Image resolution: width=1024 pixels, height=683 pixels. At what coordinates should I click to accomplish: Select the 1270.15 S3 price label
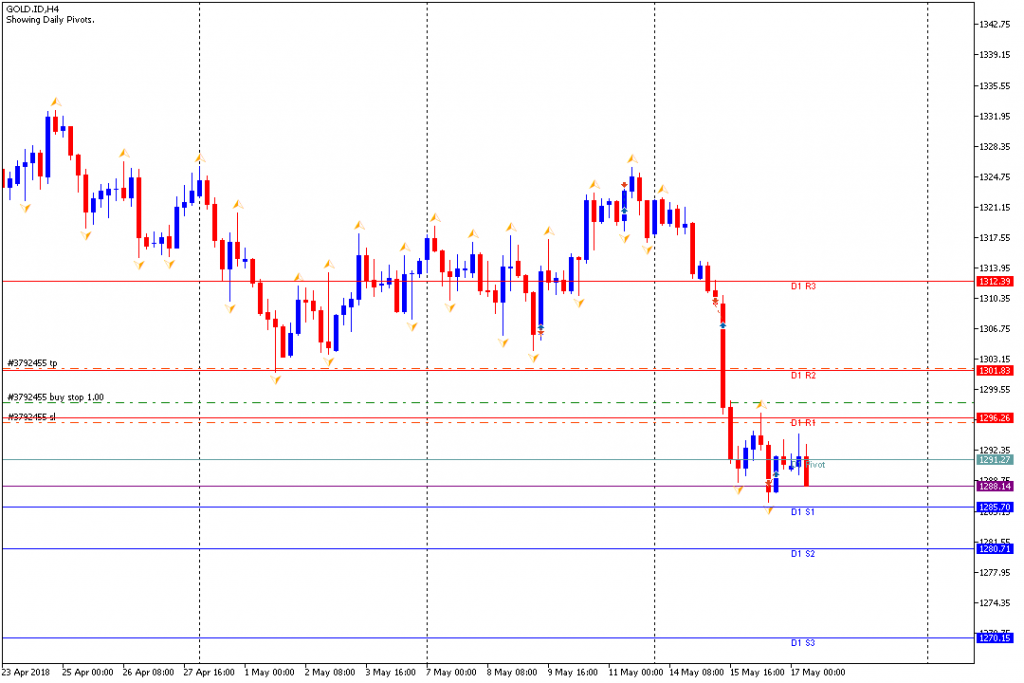pos(994,638)
